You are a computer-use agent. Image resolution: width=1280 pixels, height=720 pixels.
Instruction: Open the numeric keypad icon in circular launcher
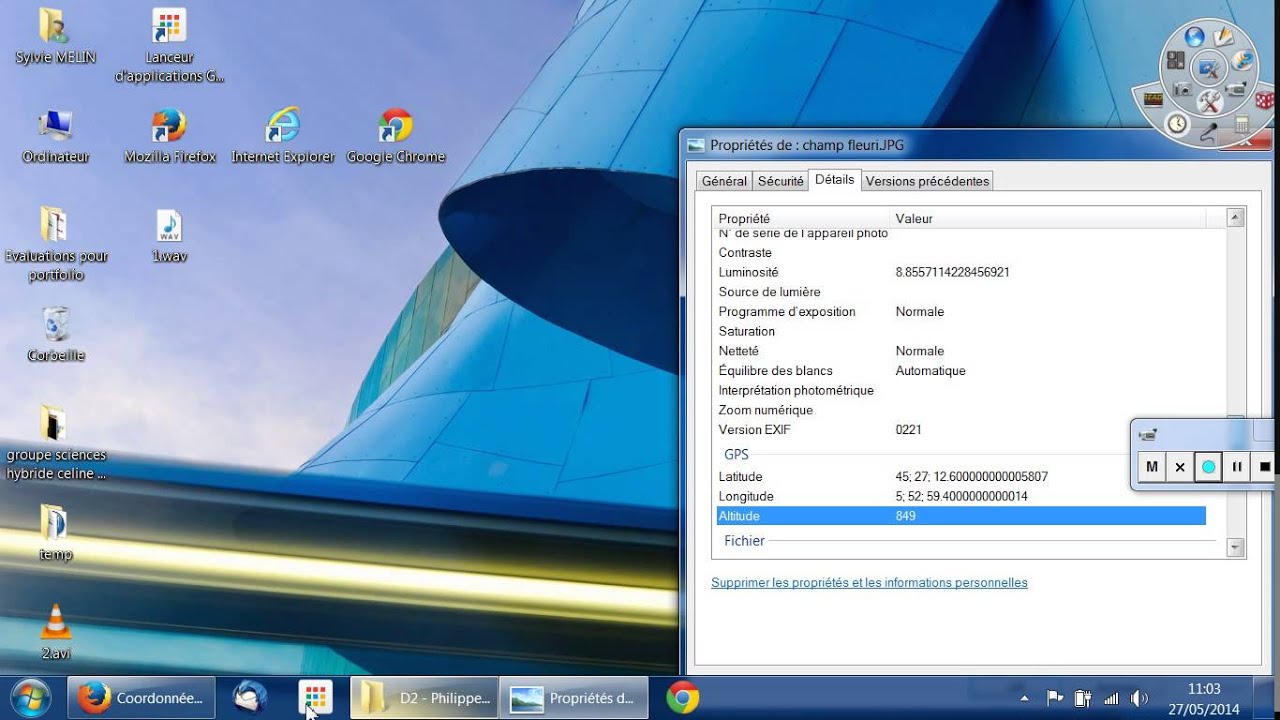point(1175,60)
